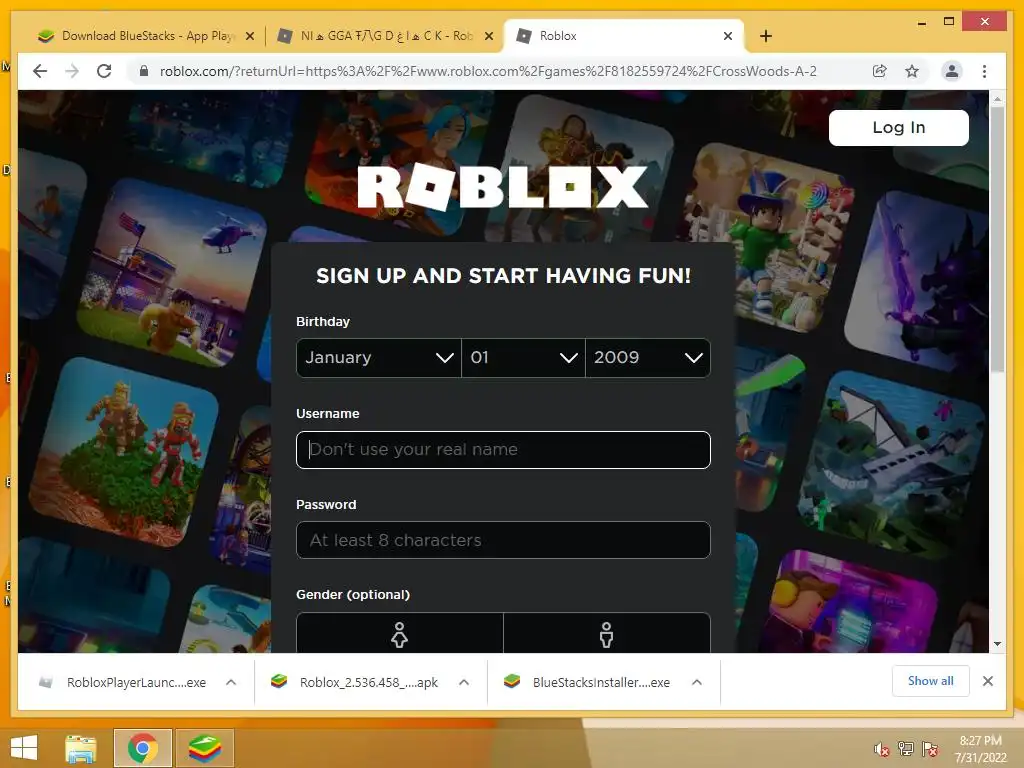Close the Roblox game page tab

click(x=488, y=36)
